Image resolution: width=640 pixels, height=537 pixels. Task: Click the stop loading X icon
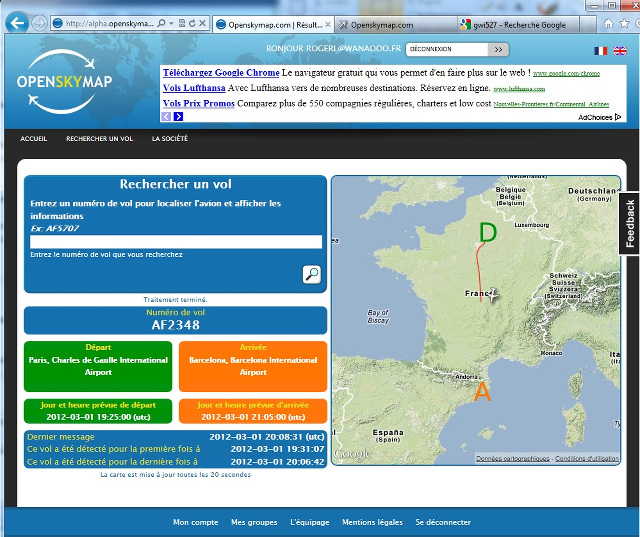(x=202, y=23)
